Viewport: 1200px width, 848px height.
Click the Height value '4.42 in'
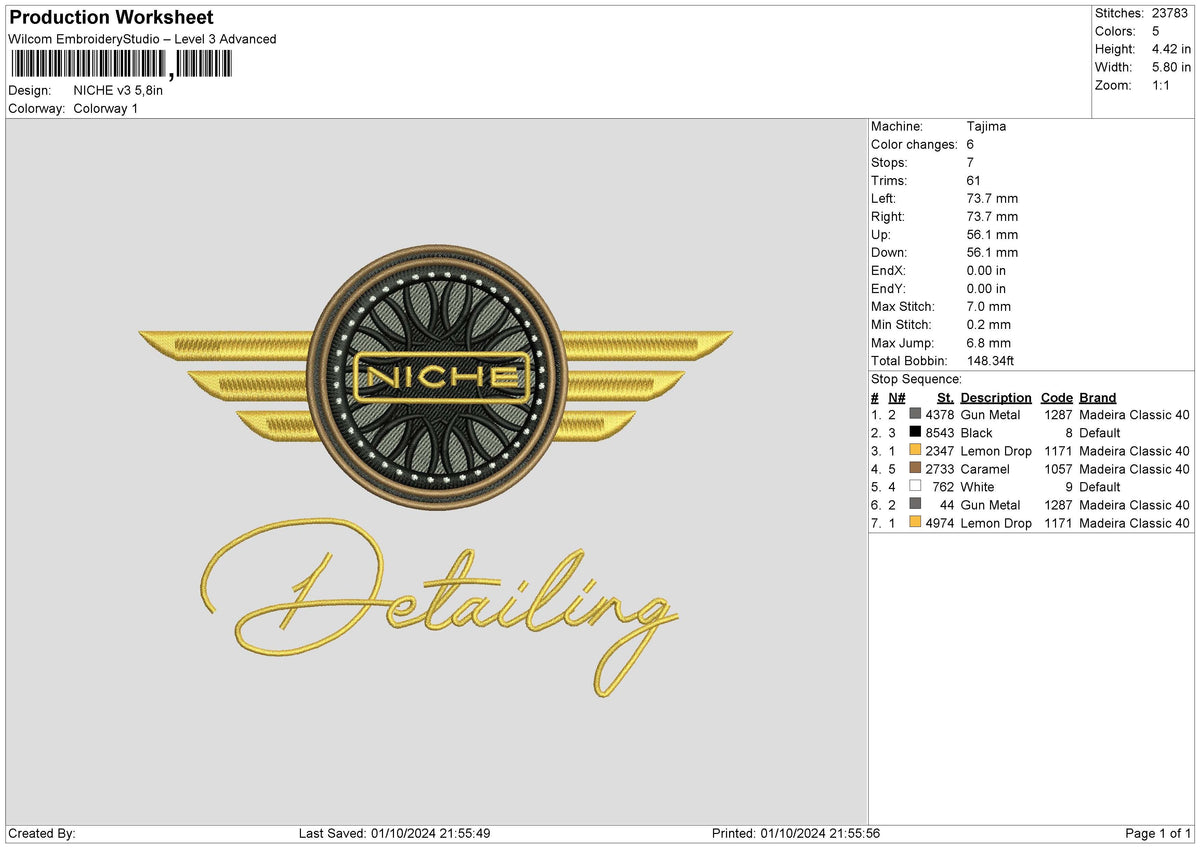point(1171,49)
